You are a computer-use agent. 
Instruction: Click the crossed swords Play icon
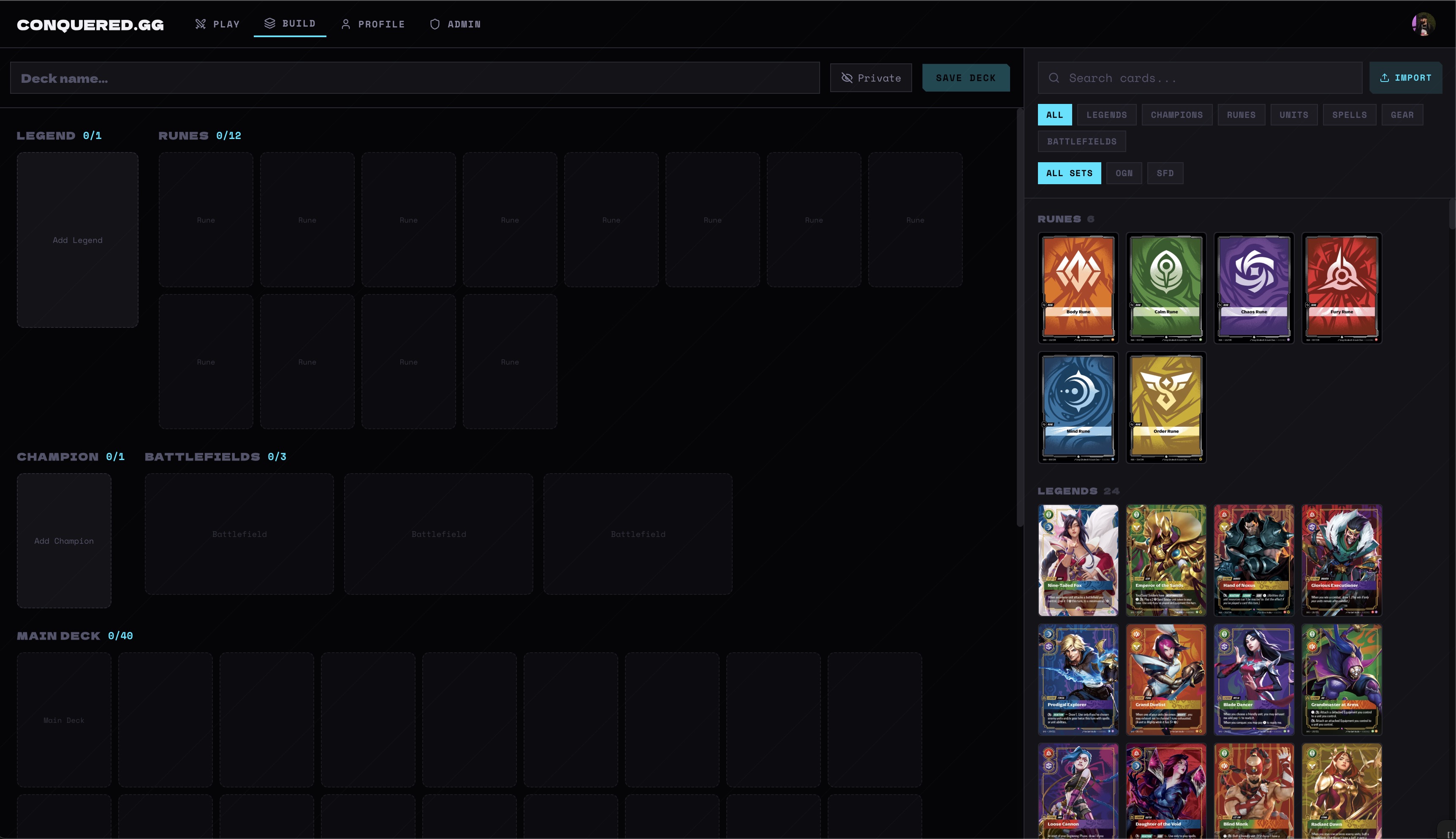[x=200, y=24]
